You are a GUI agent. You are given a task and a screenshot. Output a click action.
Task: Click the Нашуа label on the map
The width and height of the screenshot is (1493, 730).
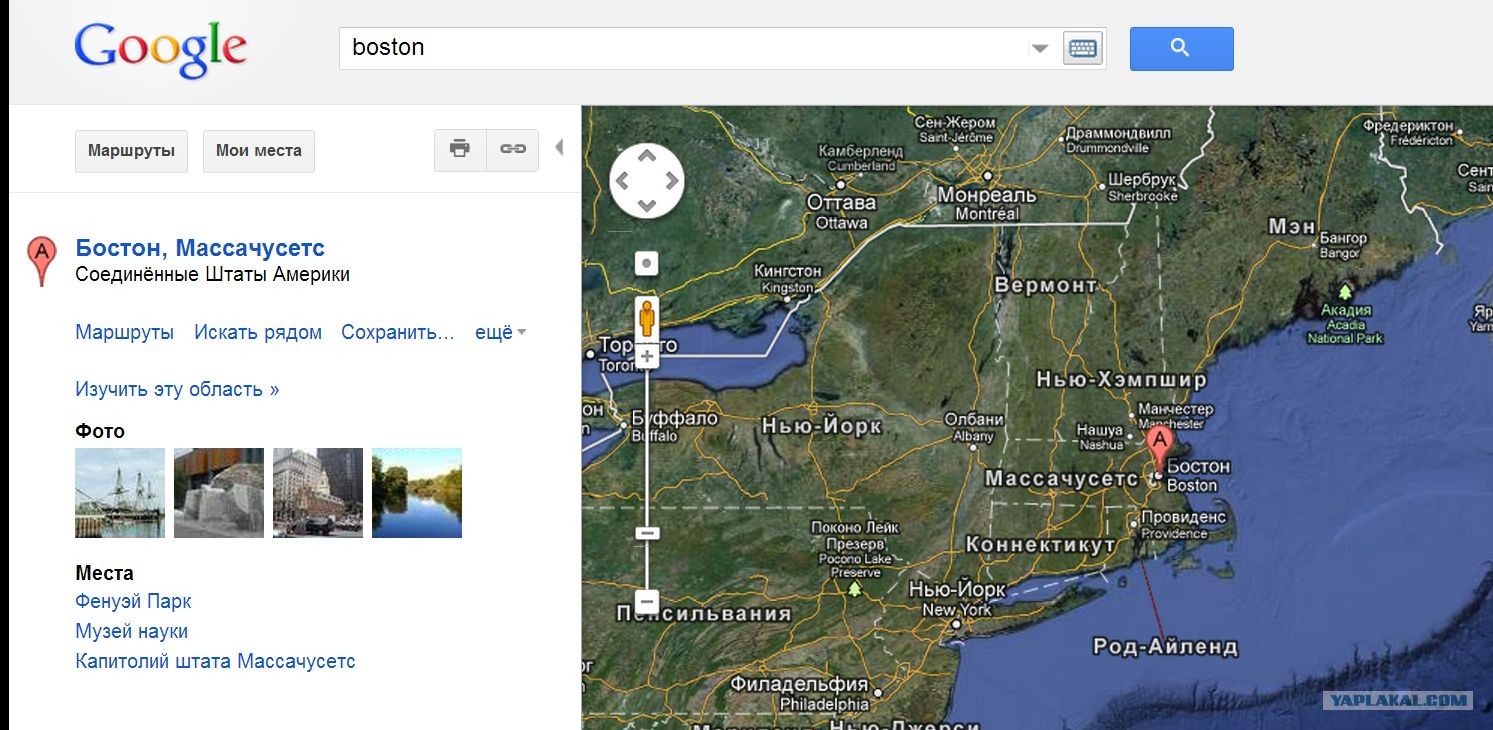click(1100, 431)
